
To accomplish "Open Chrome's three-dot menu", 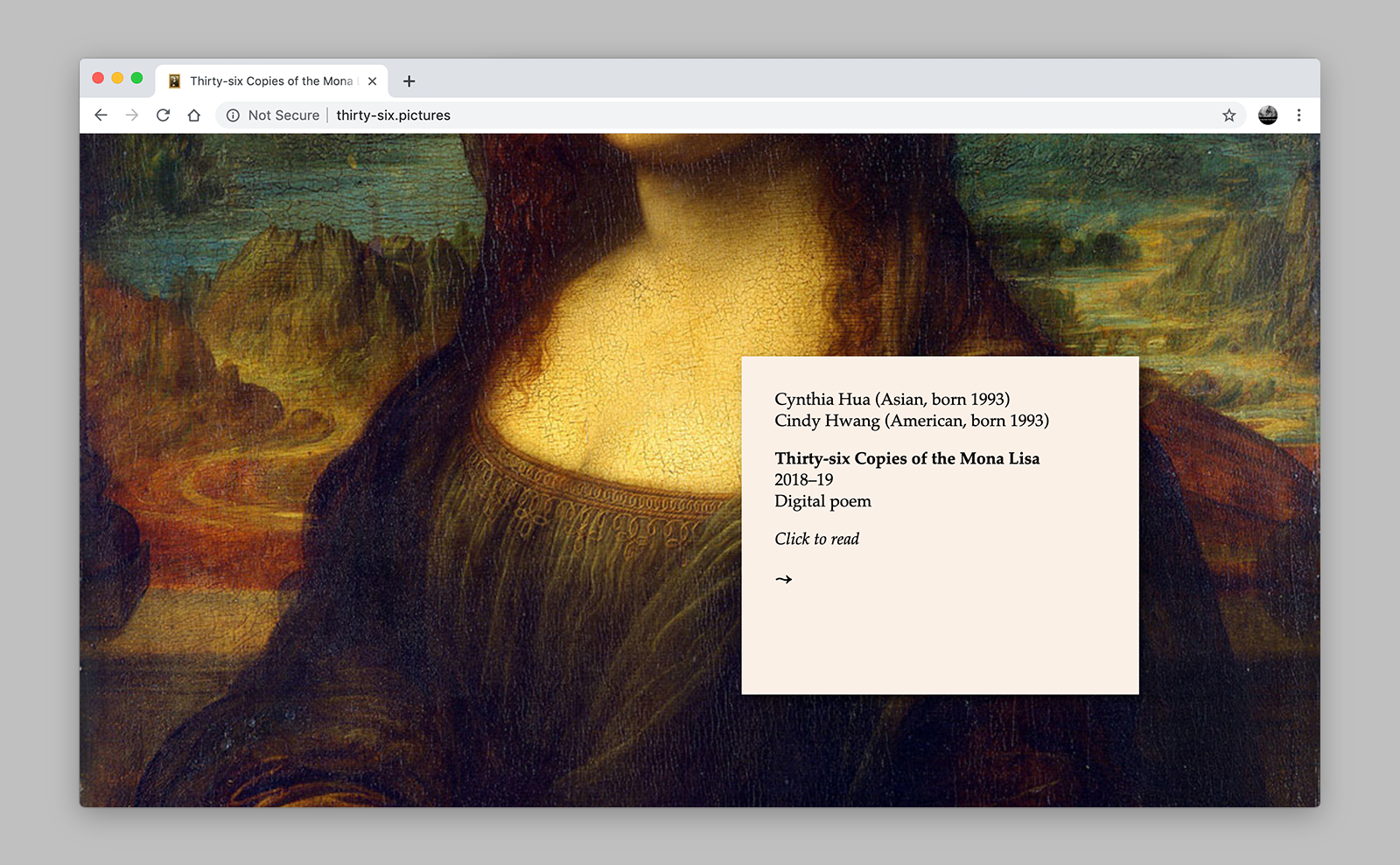I will (1298, 115).
